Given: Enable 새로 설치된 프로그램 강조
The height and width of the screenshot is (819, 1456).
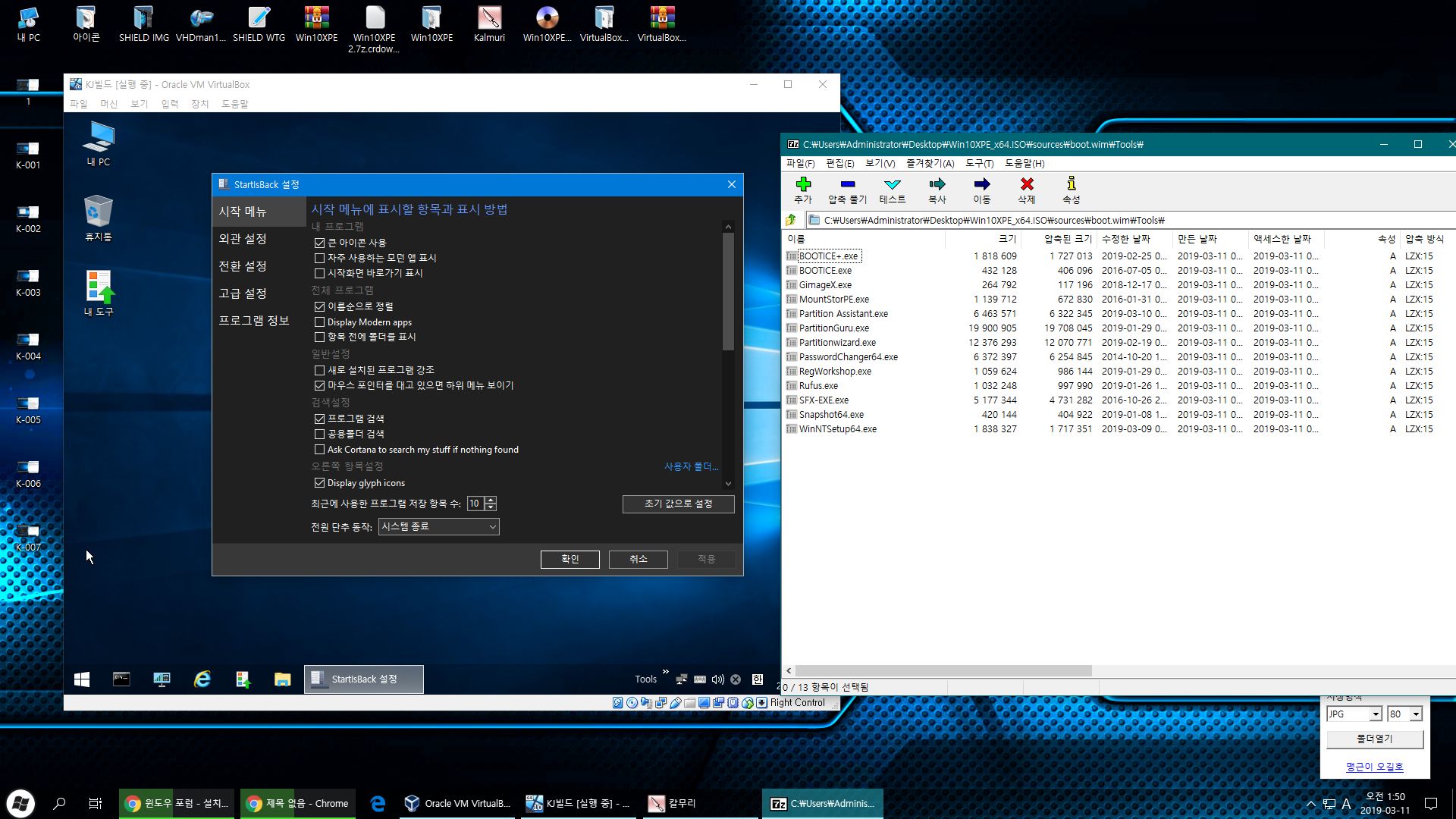Looking at the screenshot, I should [x=319, y=370].
